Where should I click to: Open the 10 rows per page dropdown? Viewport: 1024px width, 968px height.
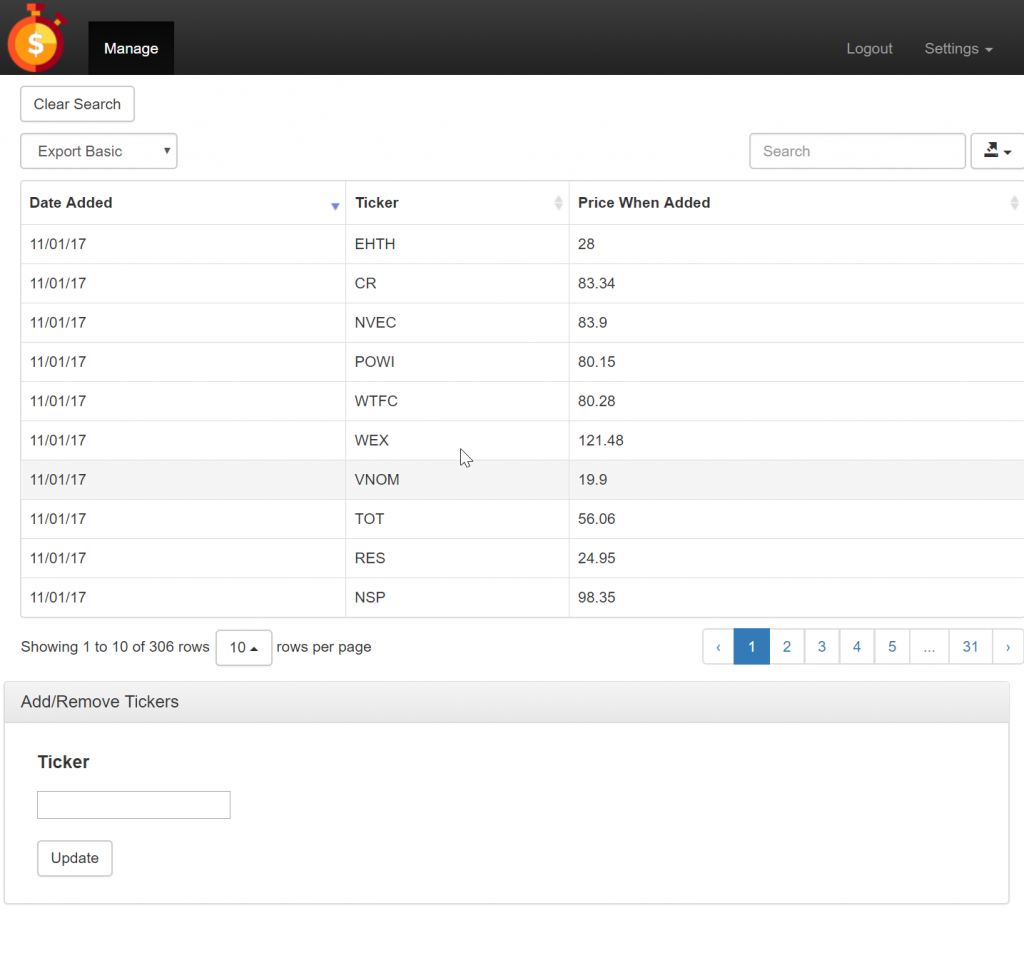coord(244,647)
